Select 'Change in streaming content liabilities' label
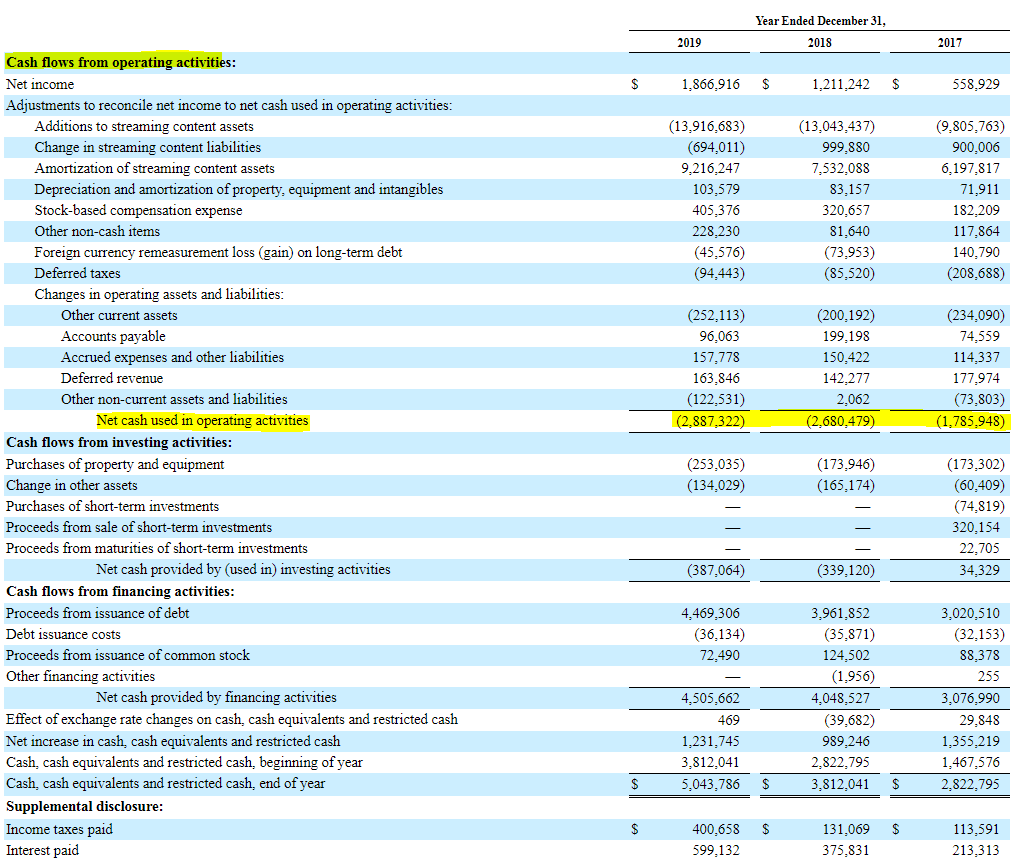Viewport: 1016px width, 866px height. (x=148, y=147)
